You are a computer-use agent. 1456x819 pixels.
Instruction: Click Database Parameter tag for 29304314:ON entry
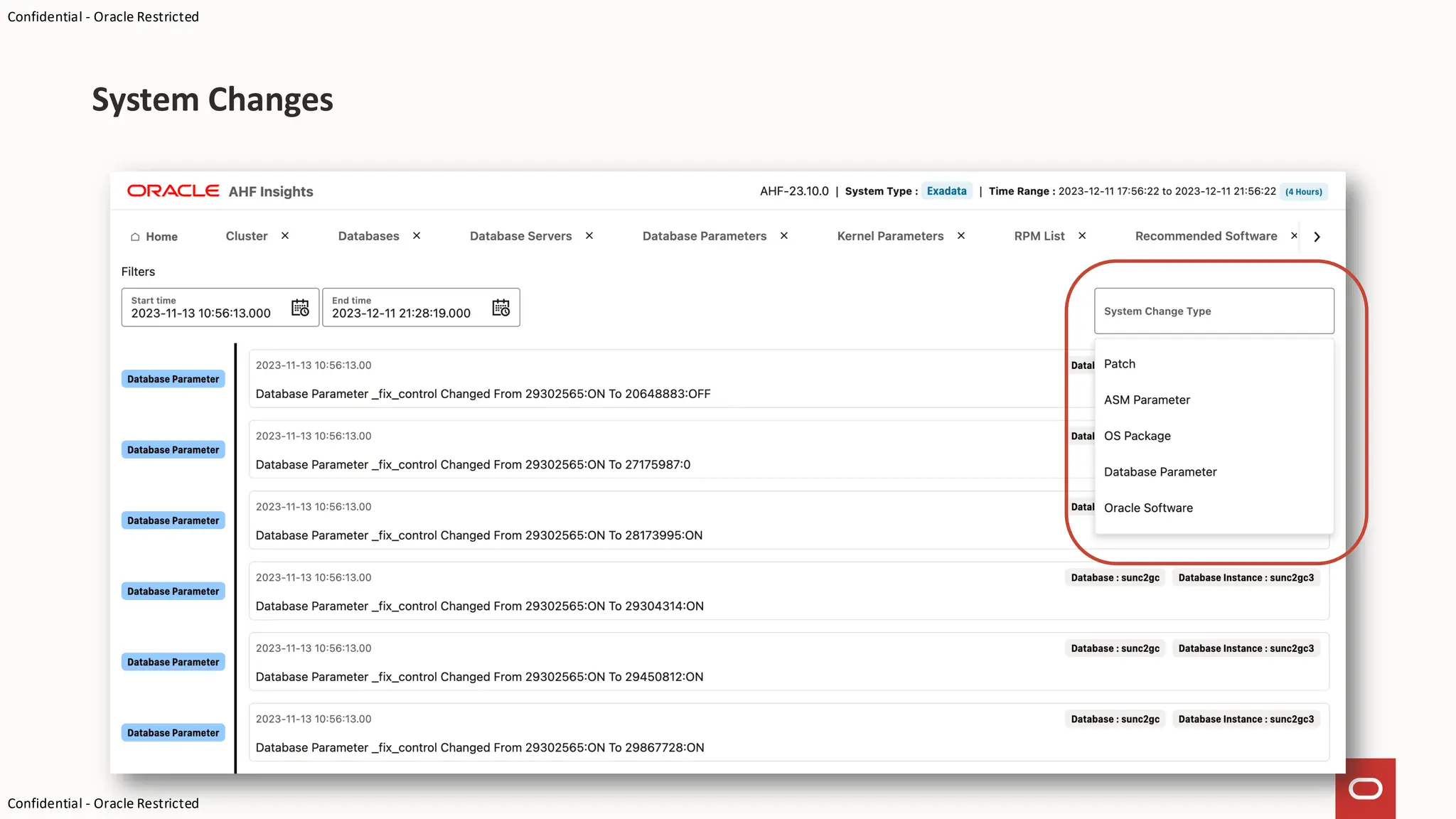pyautogui.click(x=173, y=591)
